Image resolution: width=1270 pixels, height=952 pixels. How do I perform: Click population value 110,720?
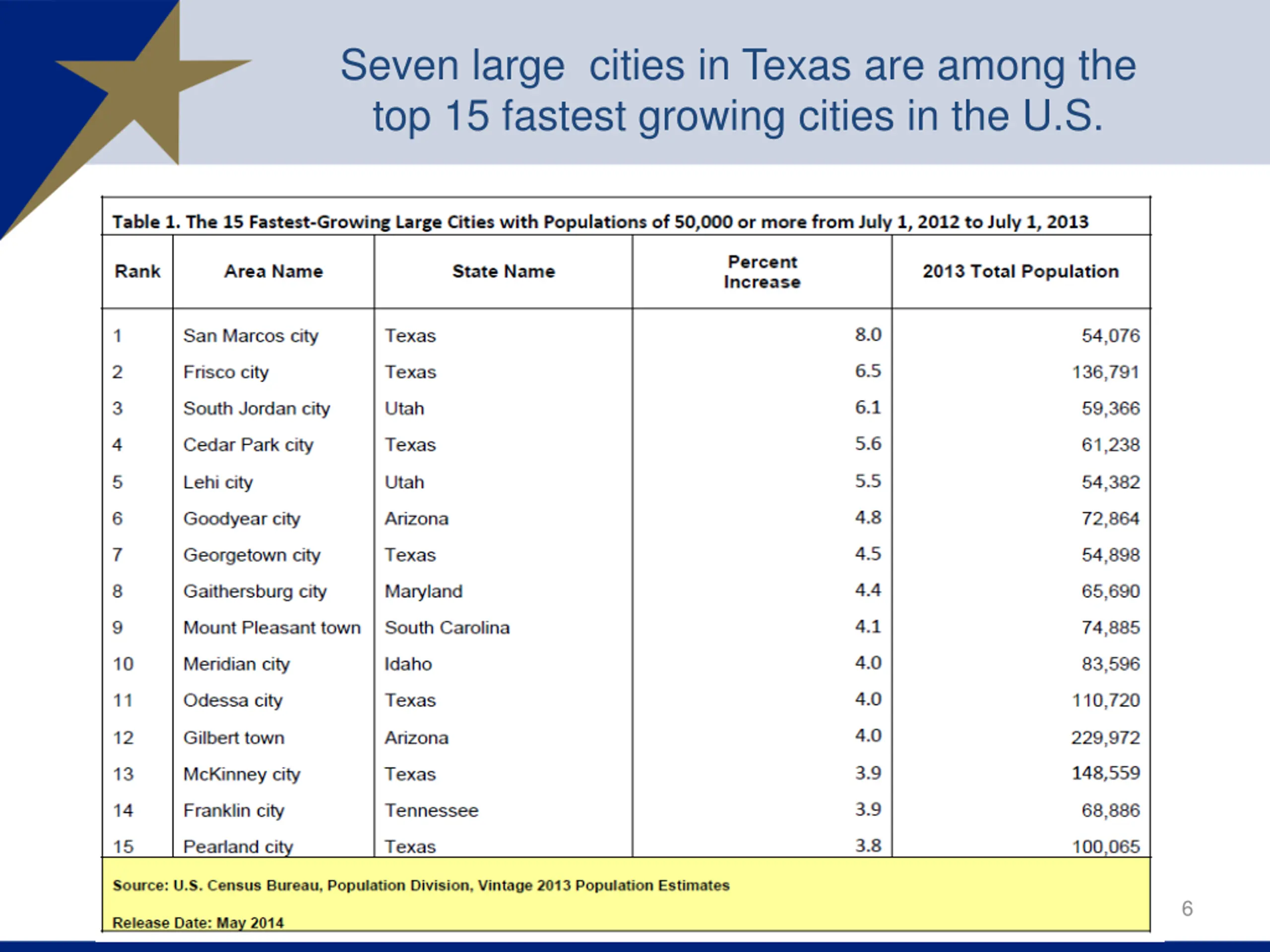coord(1106,701)
